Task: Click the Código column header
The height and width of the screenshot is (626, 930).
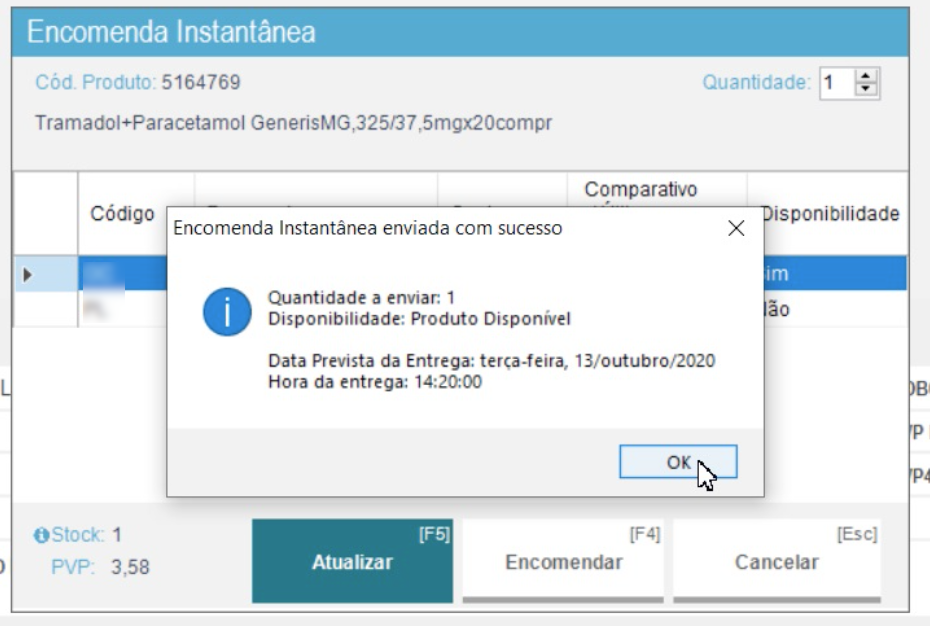Action: point(122,213)
